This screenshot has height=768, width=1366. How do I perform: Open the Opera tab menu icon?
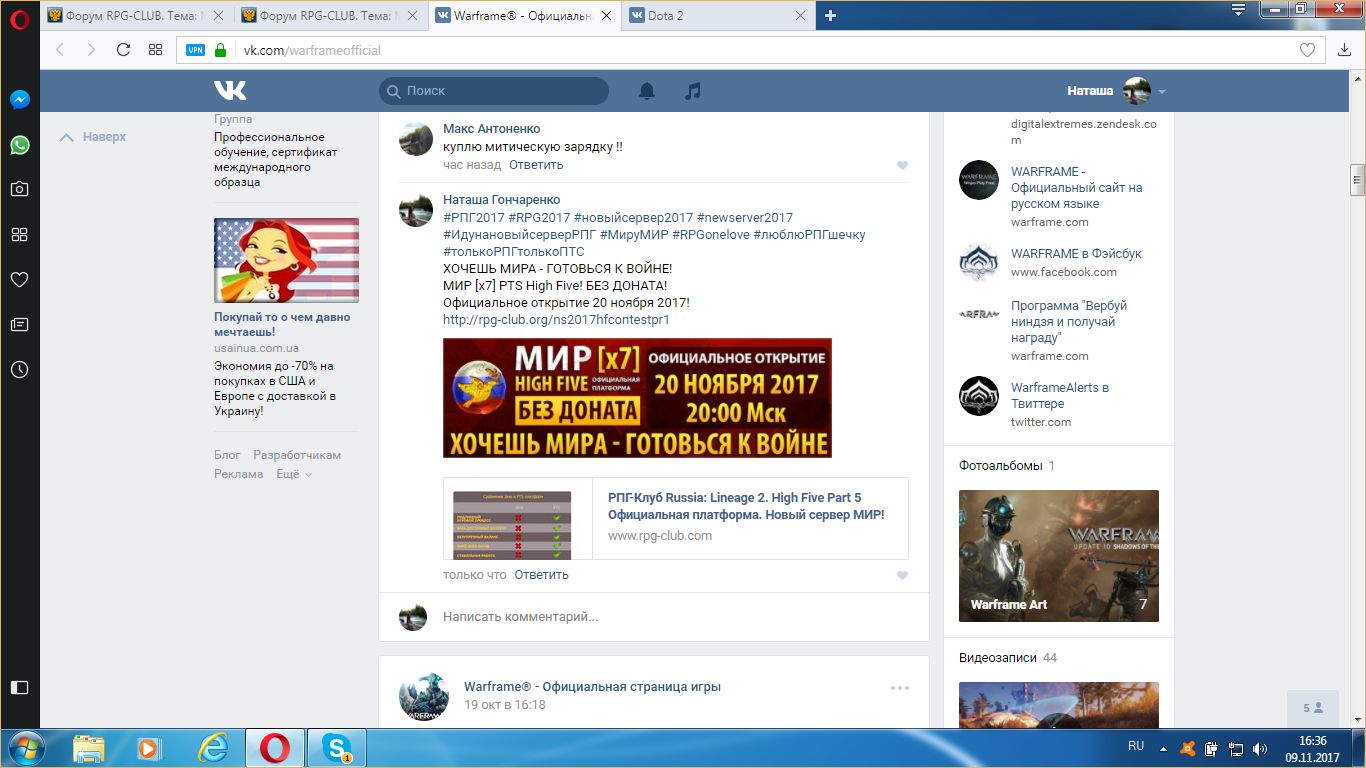[x=1238, y=10]
